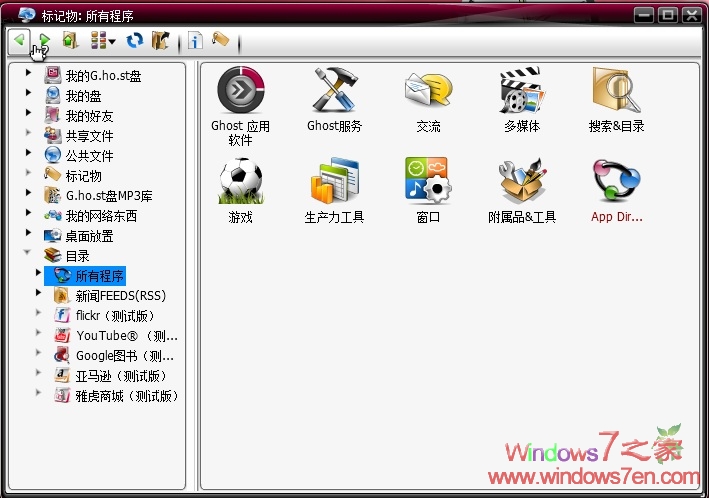Expand 我的盘 node arrow

click(x=28, y=92)
